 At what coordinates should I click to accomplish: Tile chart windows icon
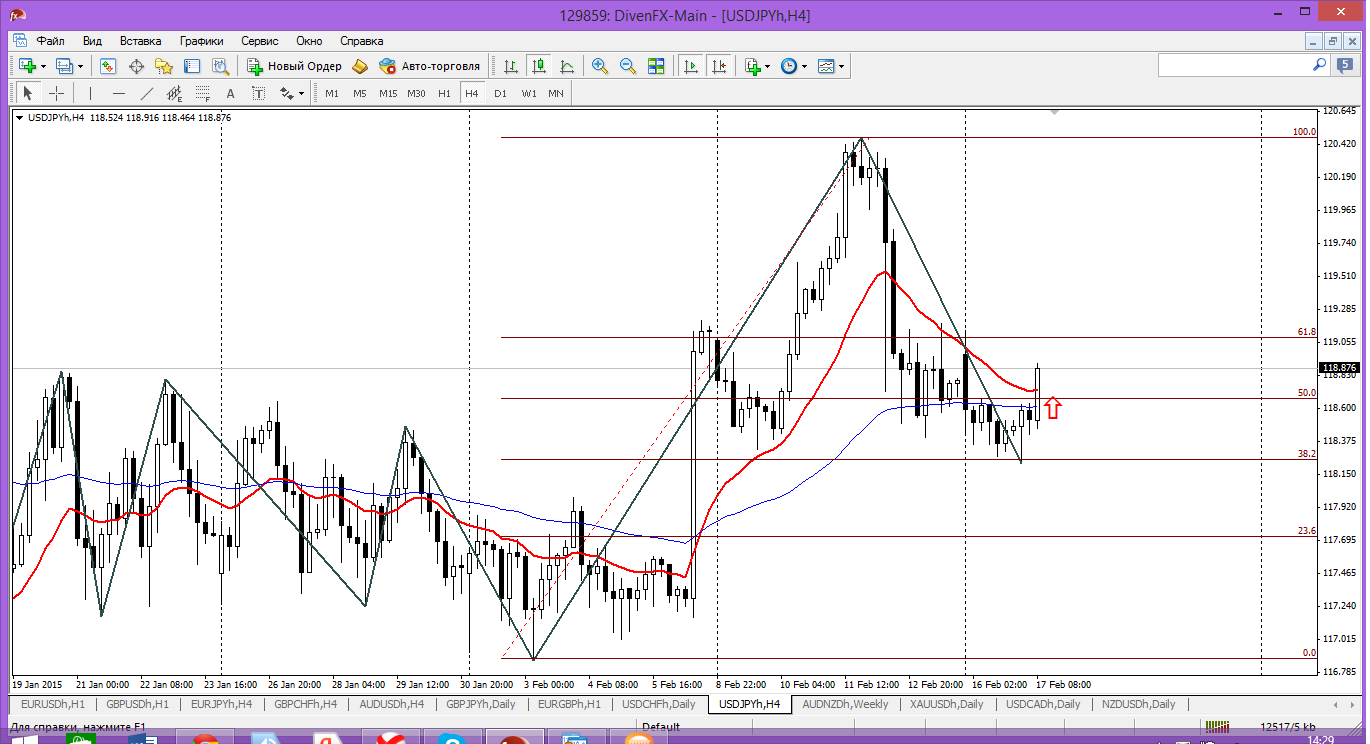coord(656,66)
